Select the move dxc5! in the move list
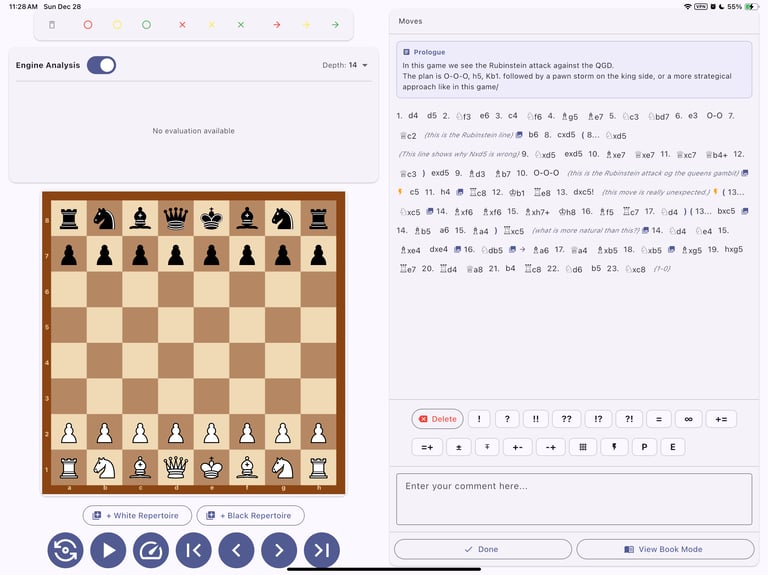Screen dimensions: 768x575 (583, 192)
